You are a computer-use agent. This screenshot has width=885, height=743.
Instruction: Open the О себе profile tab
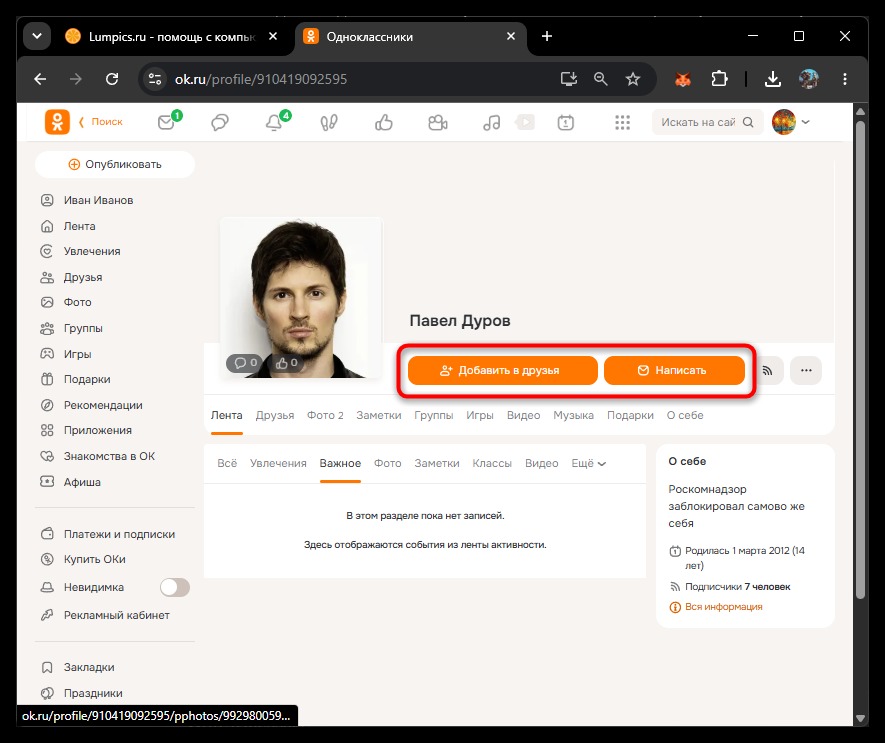(685, 416)
